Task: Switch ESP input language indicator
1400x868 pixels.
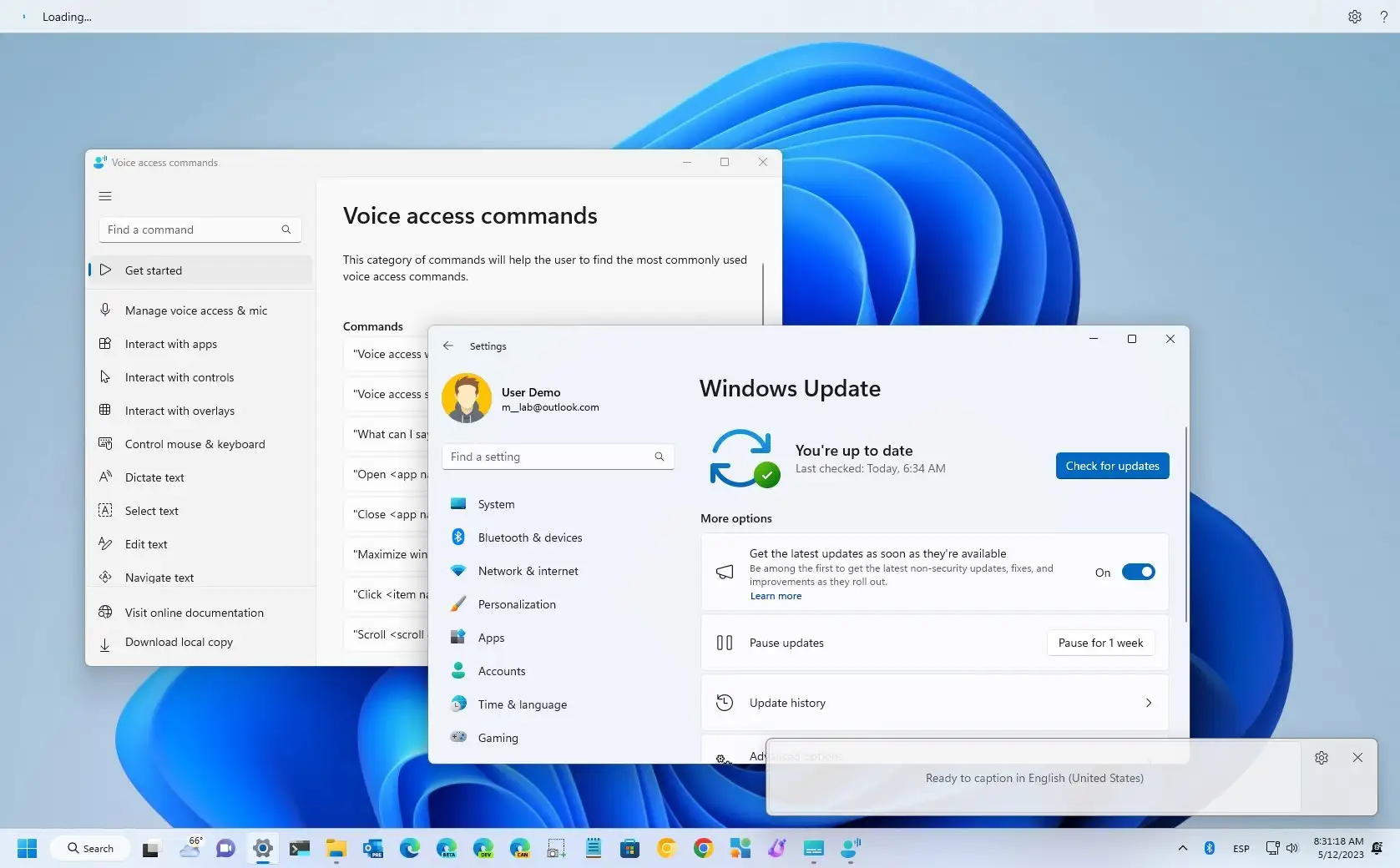Action: click(1241, 849)
